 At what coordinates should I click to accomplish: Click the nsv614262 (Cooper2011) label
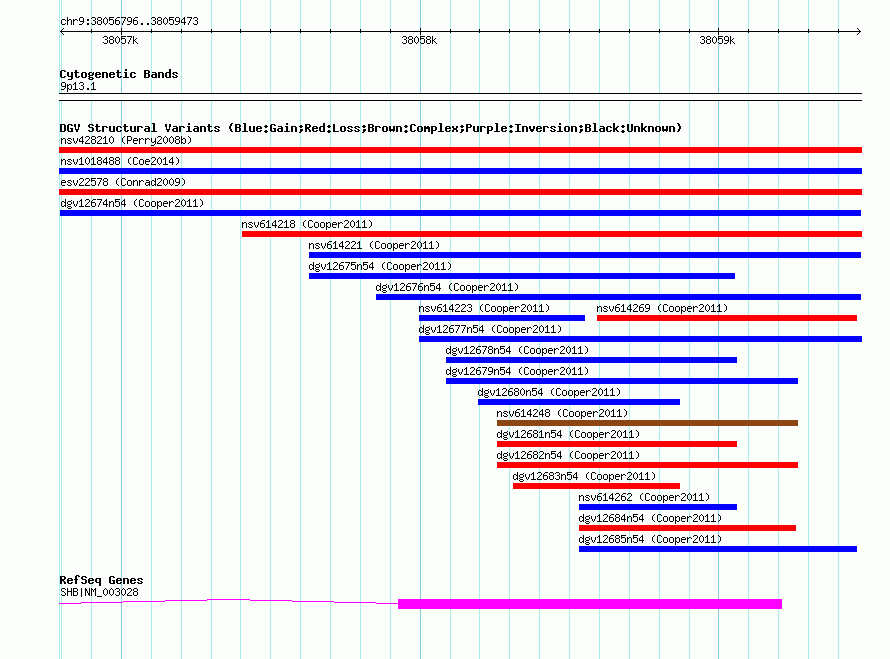tap(644, 497)
